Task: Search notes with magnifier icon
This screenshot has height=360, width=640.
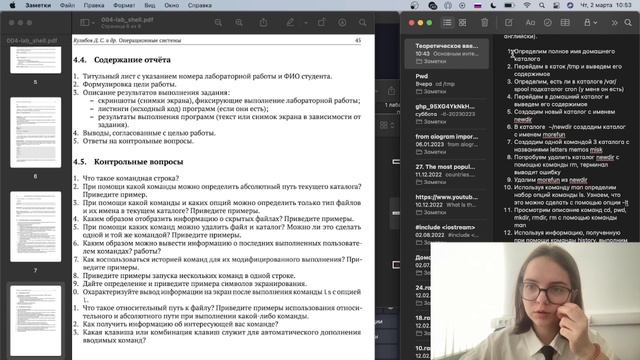Action: (x=628, y=23)
